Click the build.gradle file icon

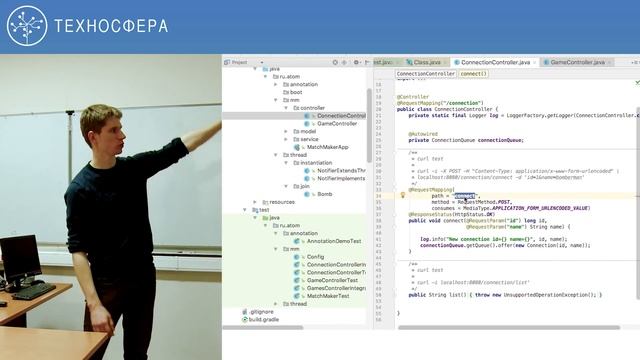[x=245, y=320]
